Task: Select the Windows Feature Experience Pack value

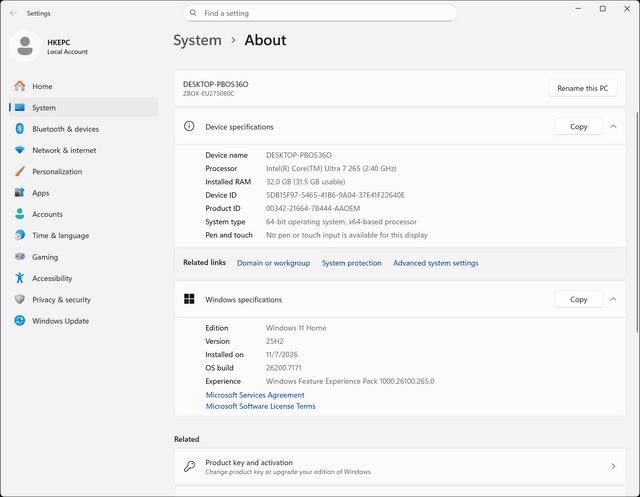Action: 350,381
